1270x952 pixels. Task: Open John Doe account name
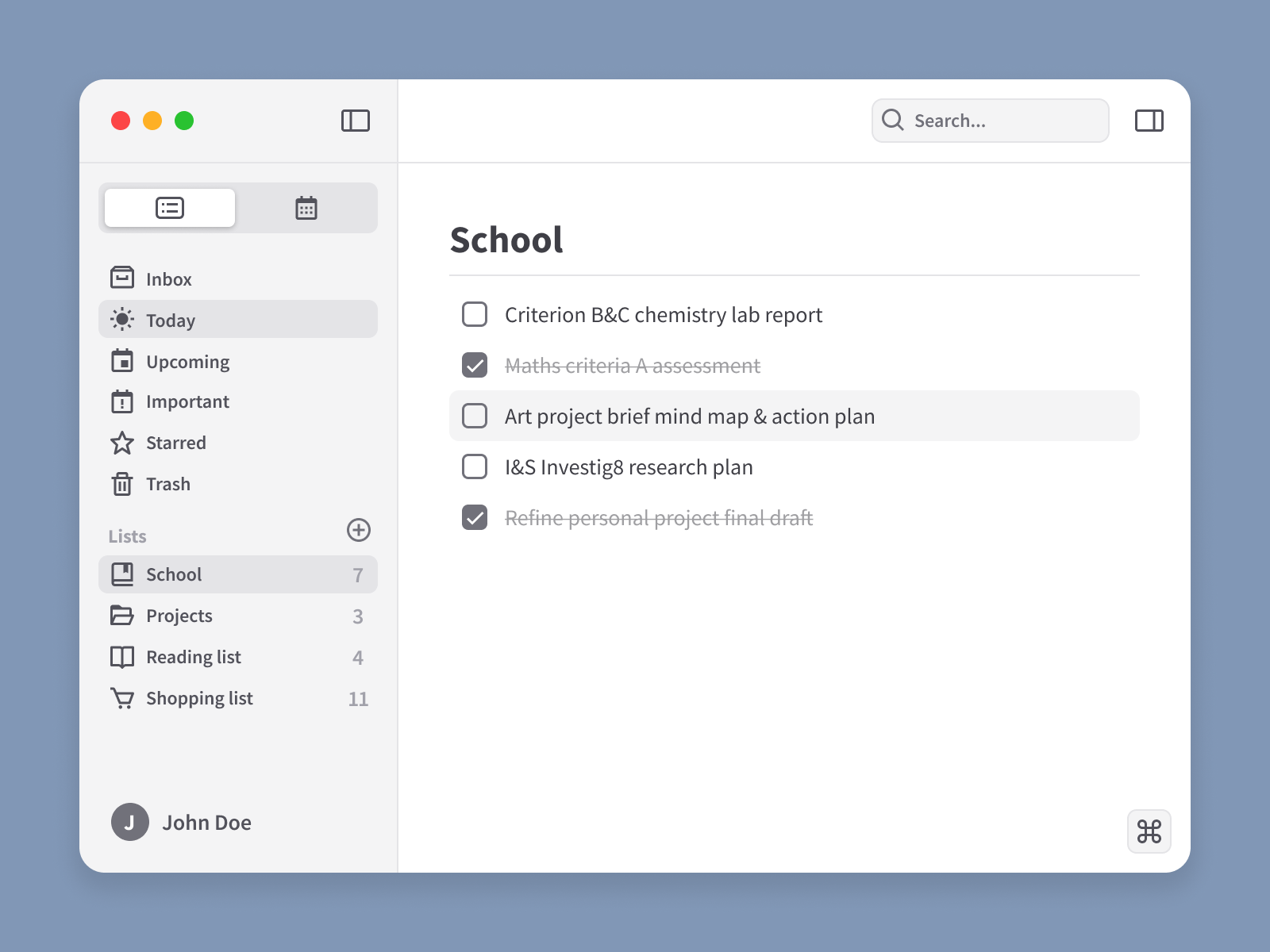point(207,823)
